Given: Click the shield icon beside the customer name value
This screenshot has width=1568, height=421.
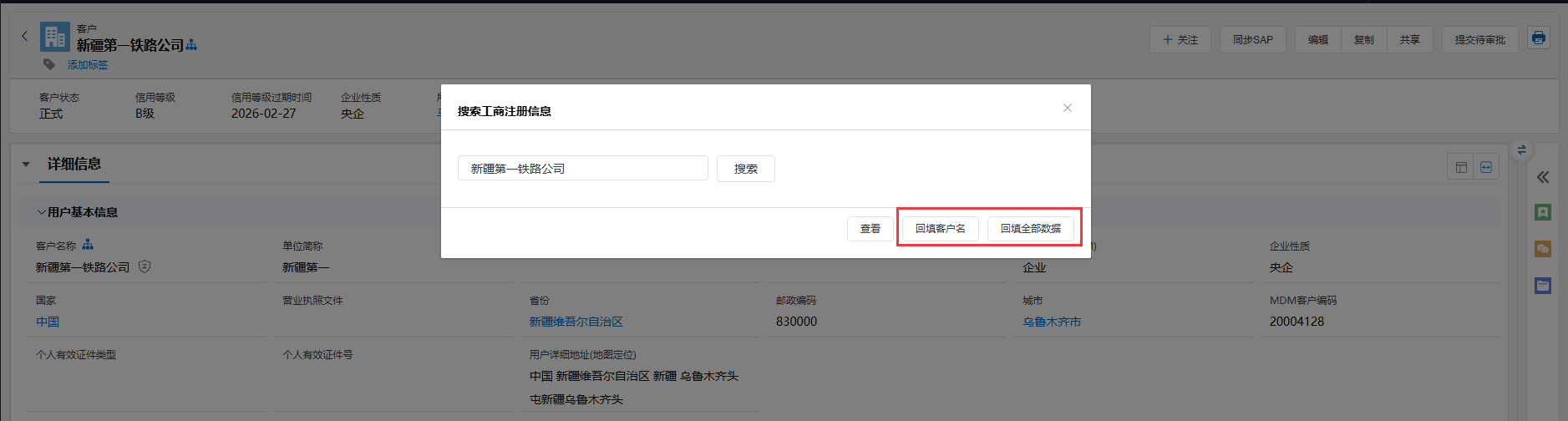Looking at the screenshot, I should click(145, 267).
